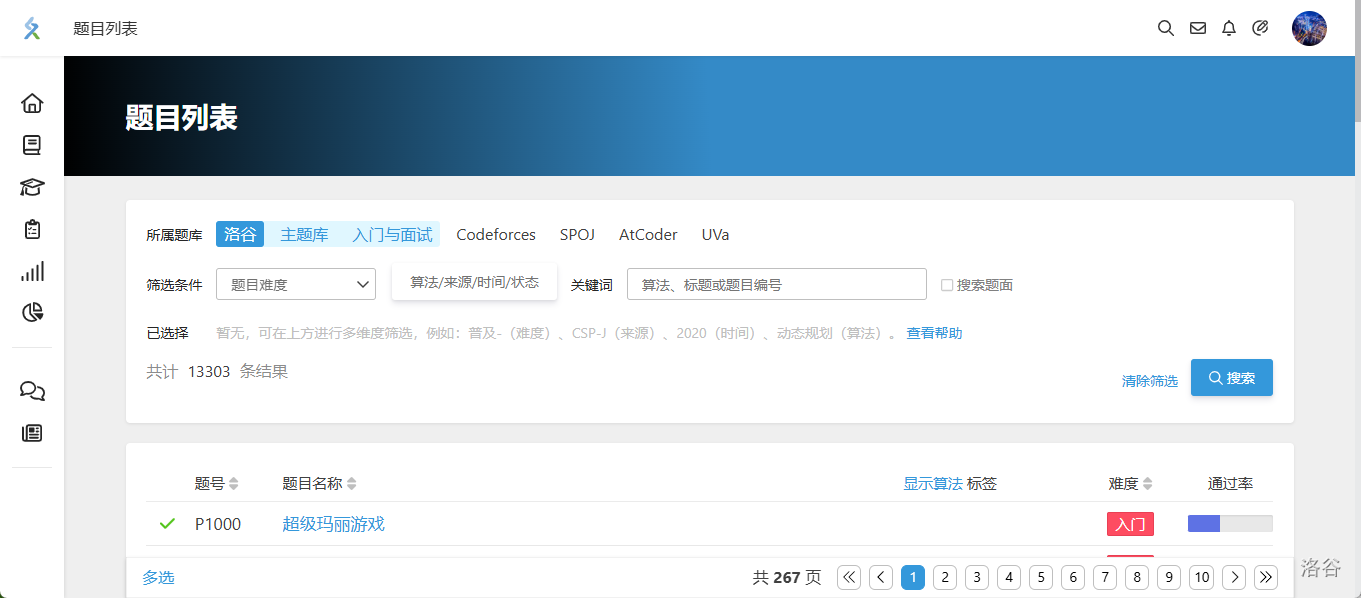
Task: Click the clipboard contests icon in sidebar
Action: pos(32,229)
